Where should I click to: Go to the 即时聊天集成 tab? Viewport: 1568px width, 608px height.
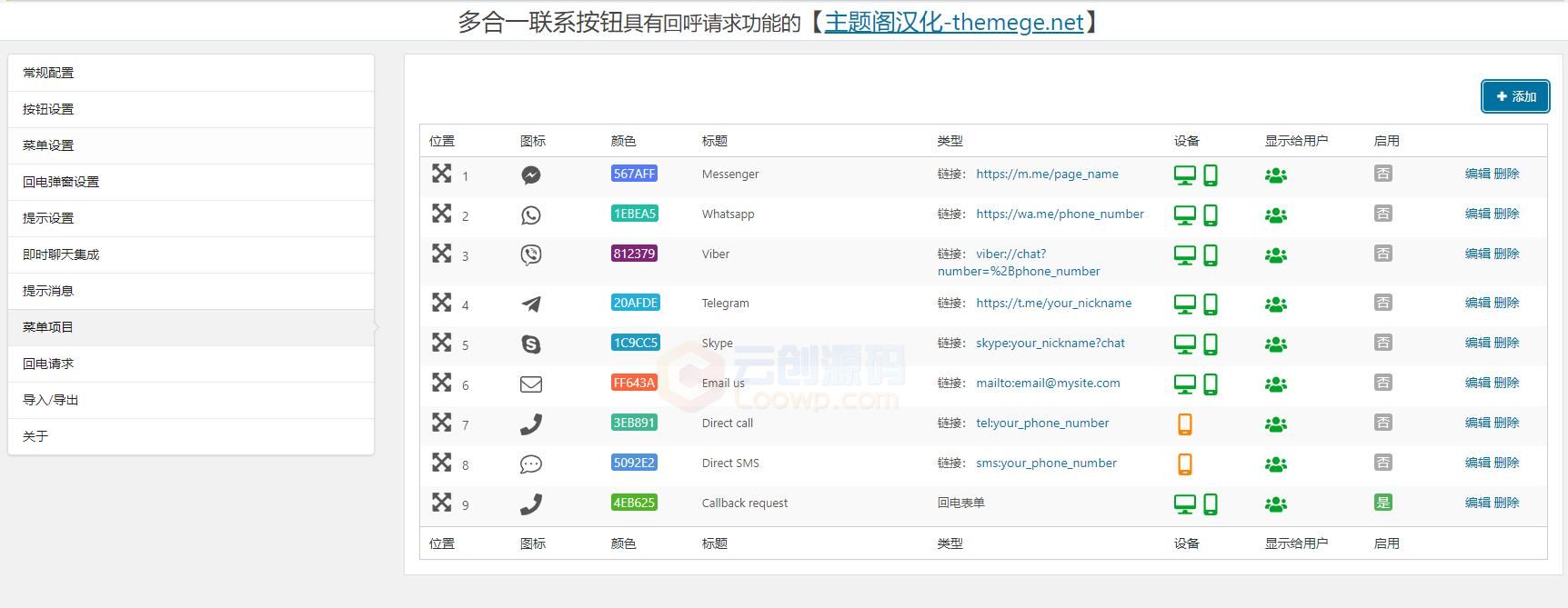(191, 254)
